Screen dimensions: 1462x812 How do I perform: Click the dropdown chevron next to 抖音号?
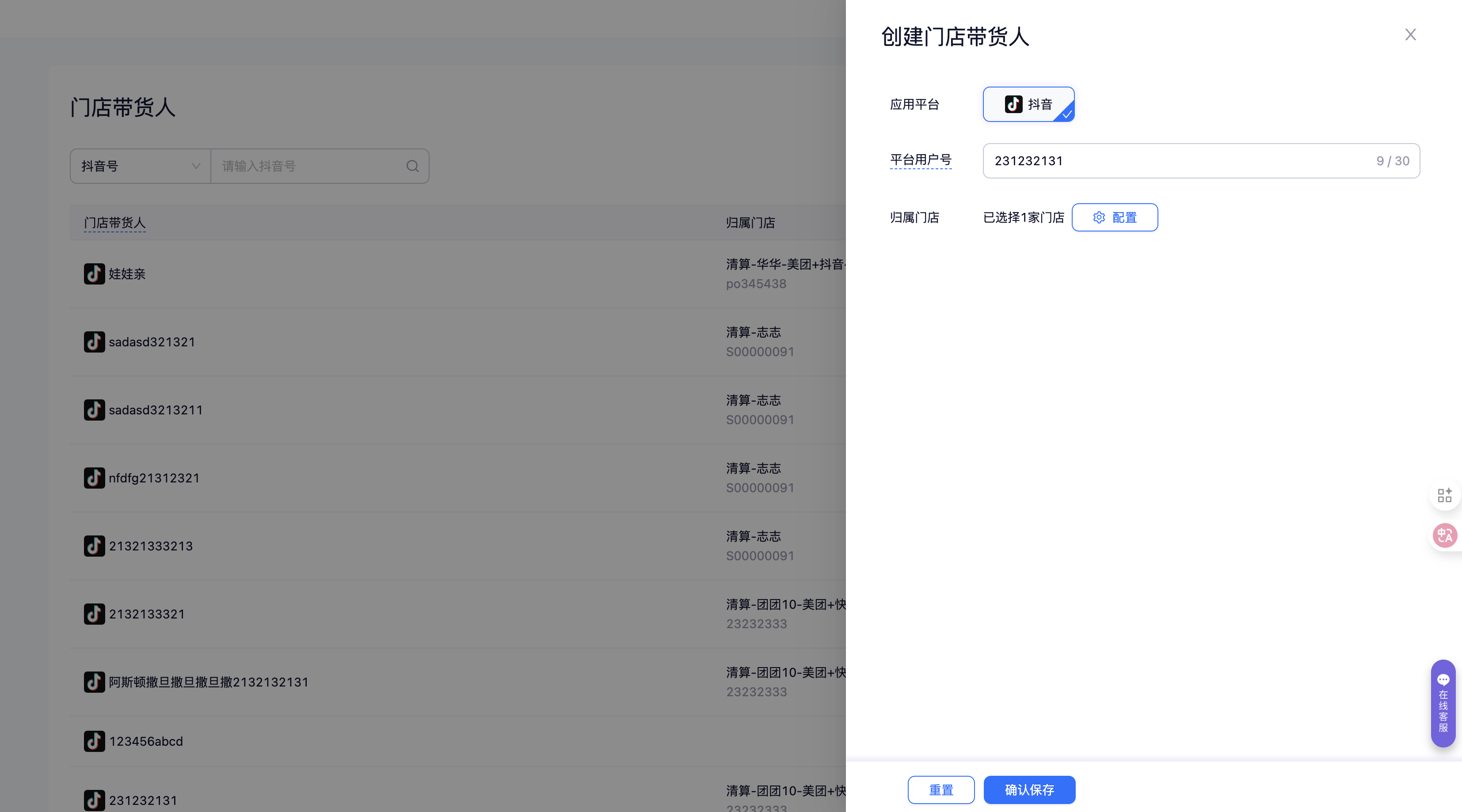[x=196, y=166]
